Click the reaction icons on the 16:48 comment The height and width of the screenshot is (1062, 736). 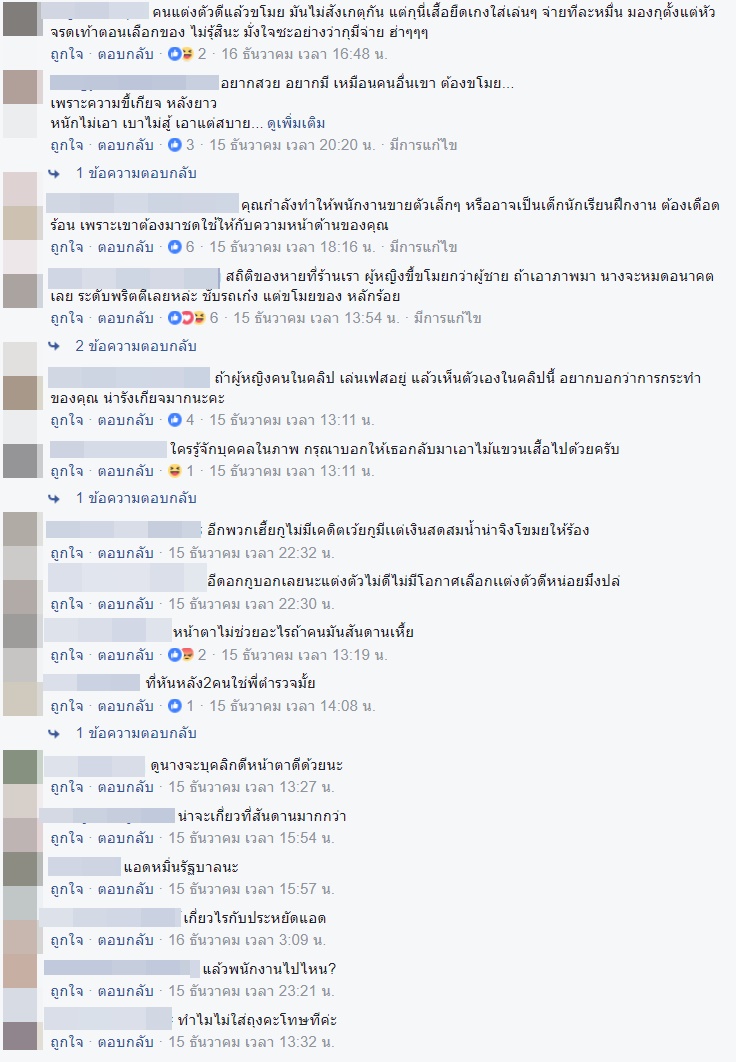181,54
